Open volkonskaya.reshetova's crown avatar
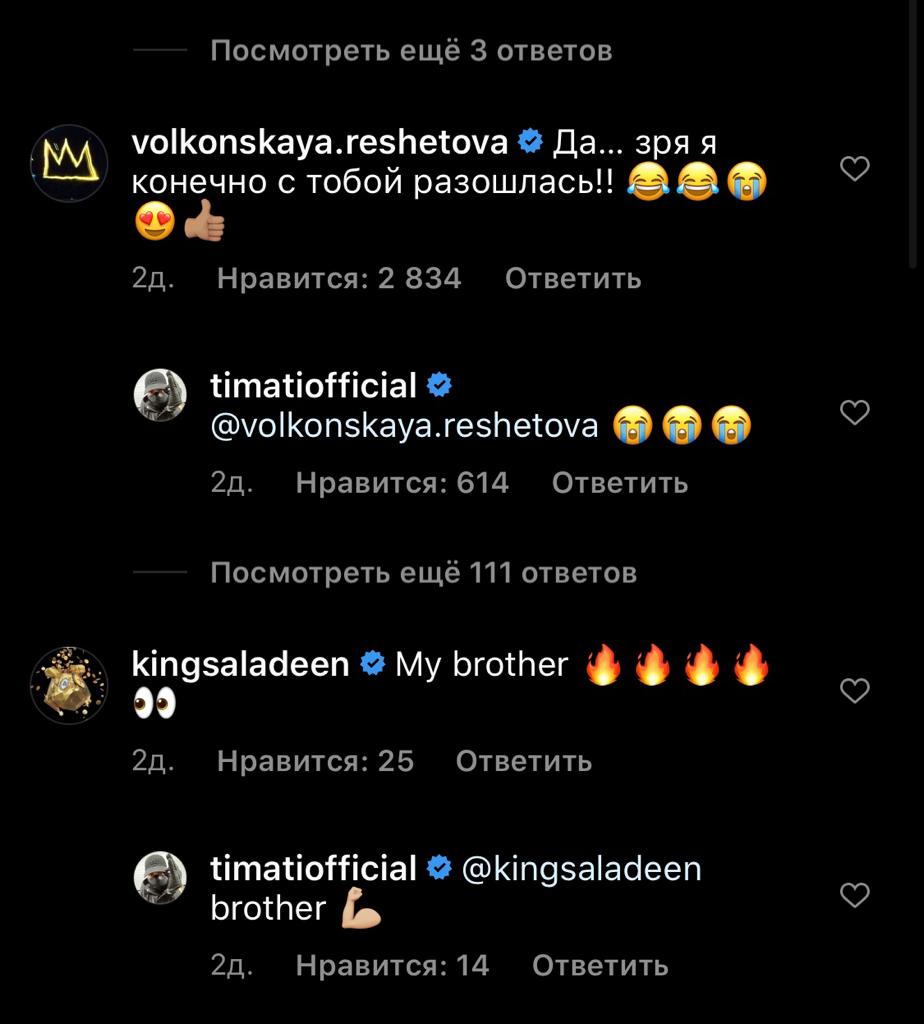 68,163
